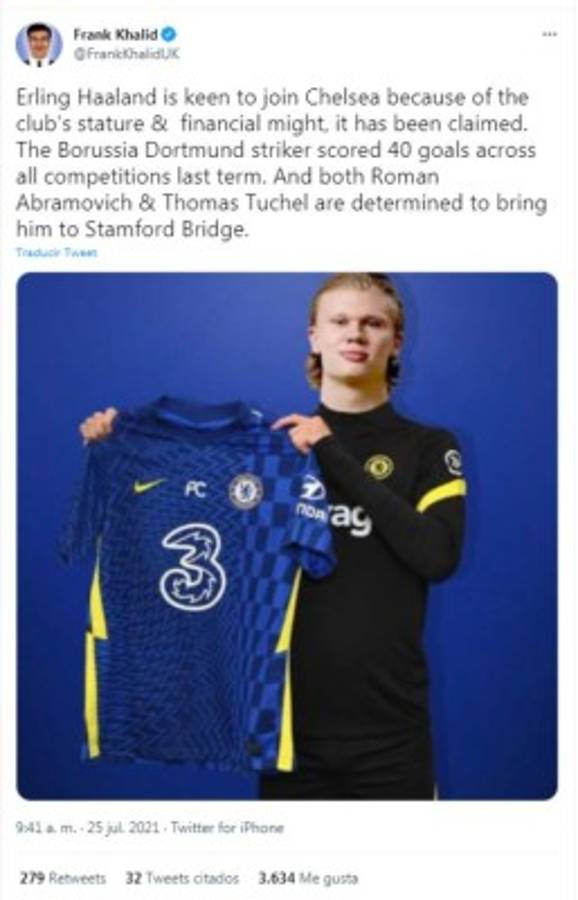Screen dimensions: 578x900
Task: Click the Chelsea crest on the blue shirt
Action: pyautogui.click(x=245, y=491)
